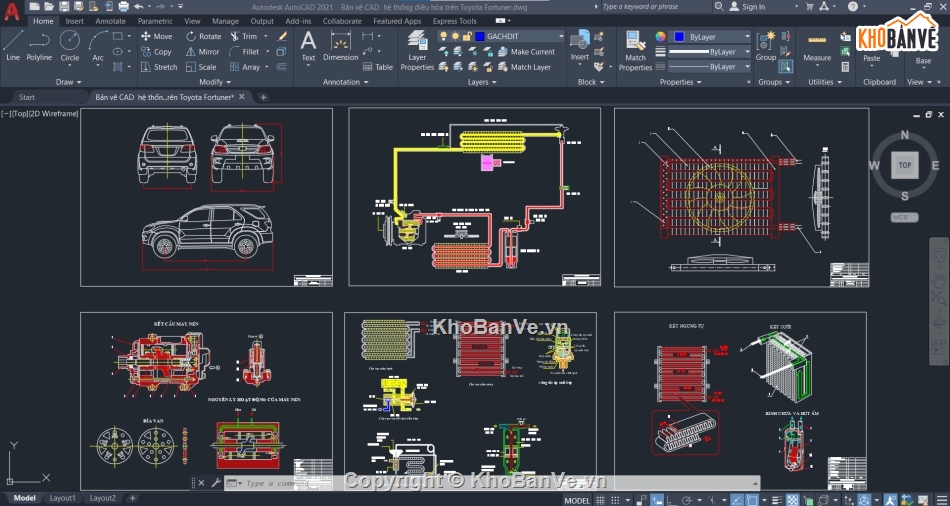Viewport: 950px width, 506px height.
Task: Click the Fillet tool
Action: point(245,52)
